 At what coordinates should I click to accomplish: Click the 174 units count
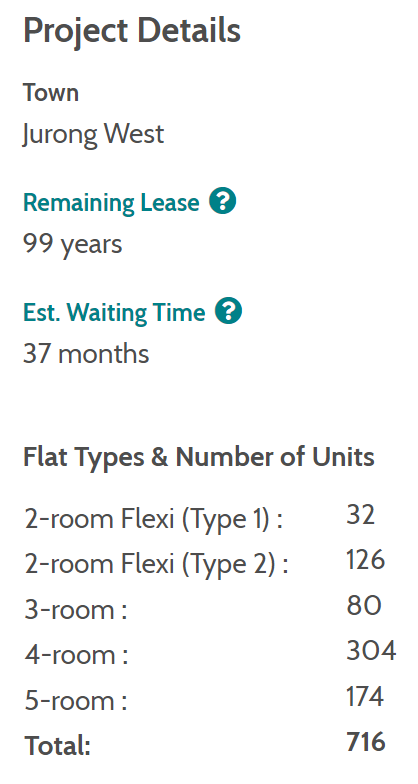point(365,696)
